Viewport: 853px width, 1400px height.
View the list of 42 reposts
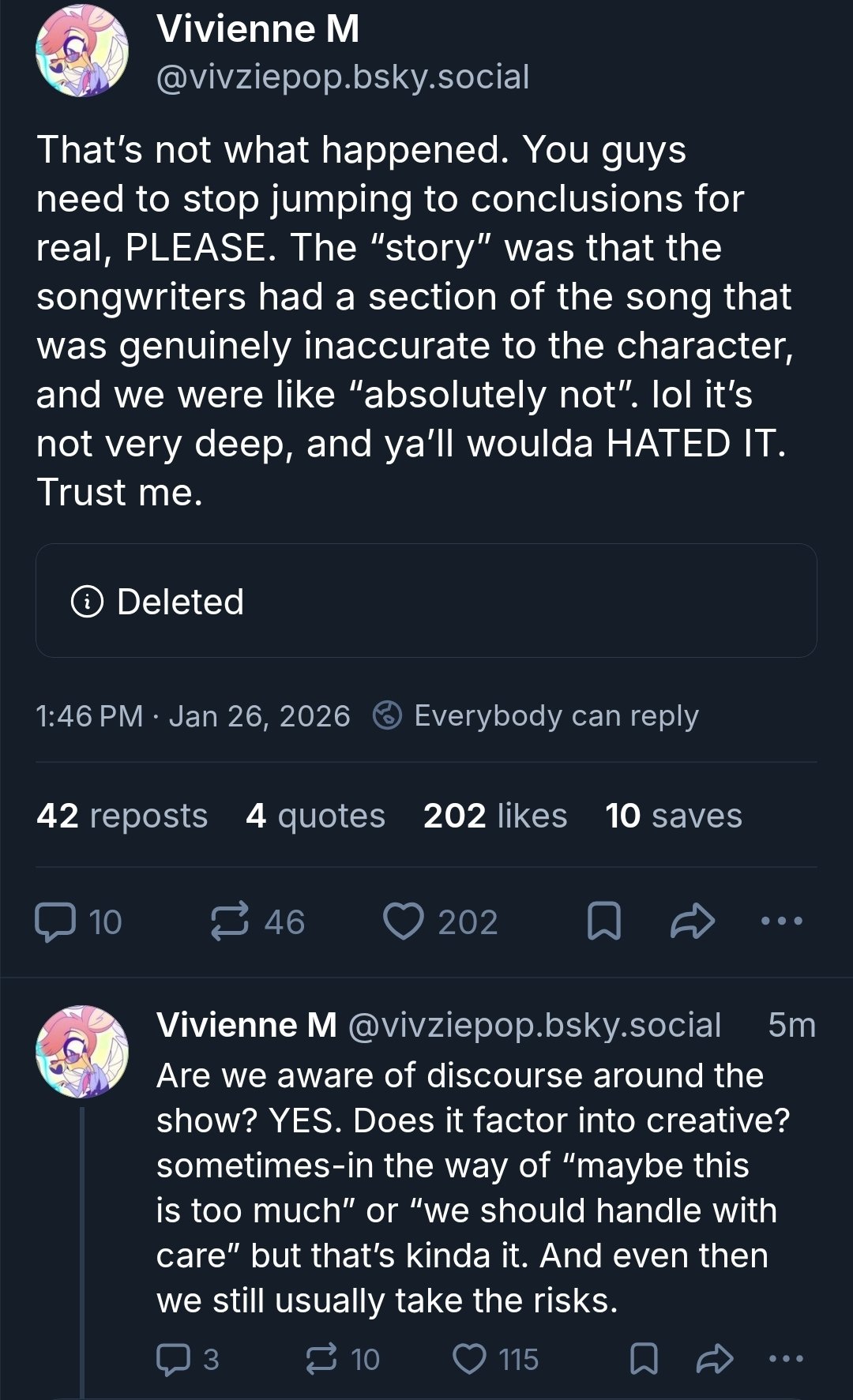122,816
